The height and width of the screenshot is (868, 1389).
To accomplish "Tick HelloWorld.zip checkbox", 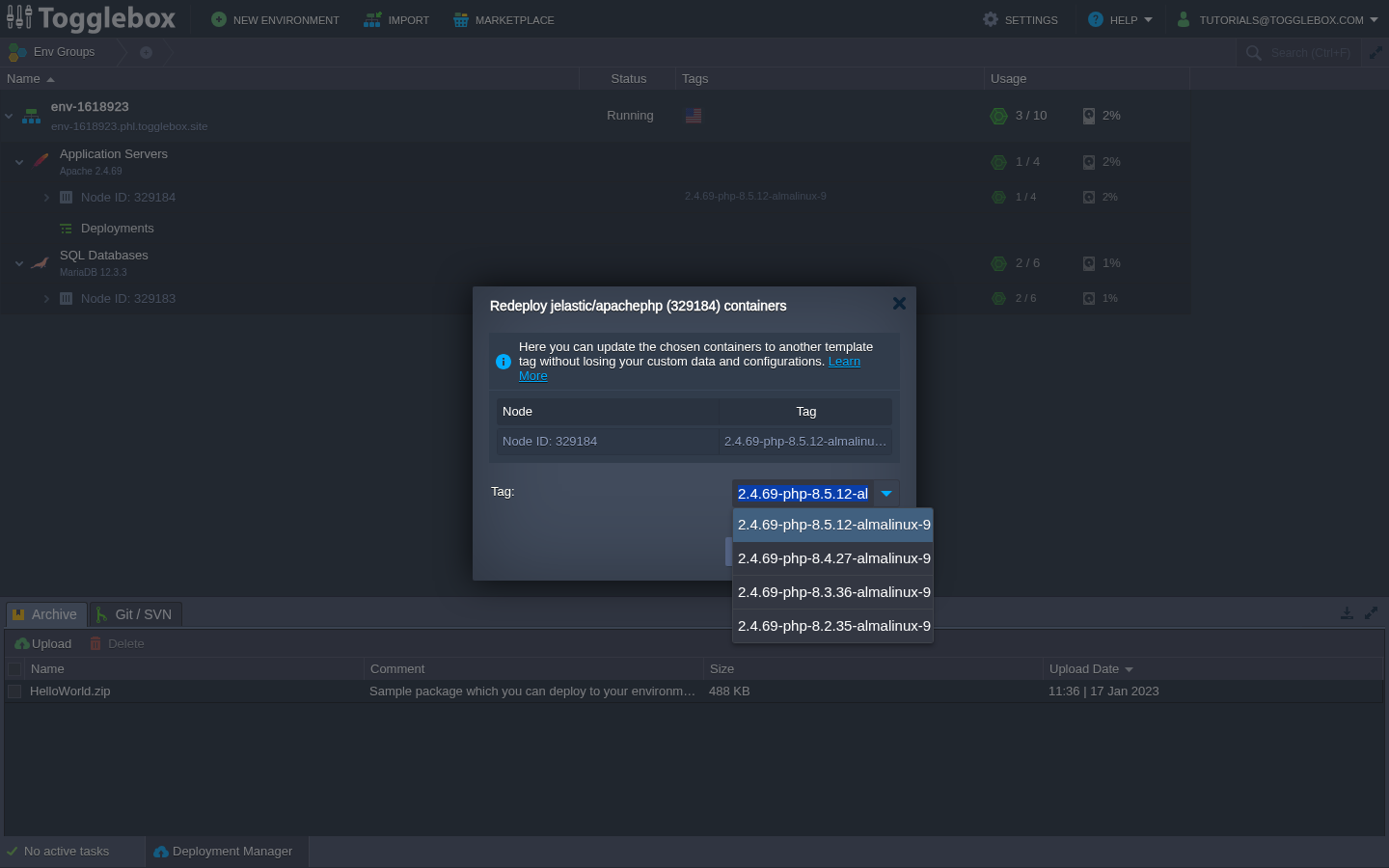I will click(x=14, y=692).
